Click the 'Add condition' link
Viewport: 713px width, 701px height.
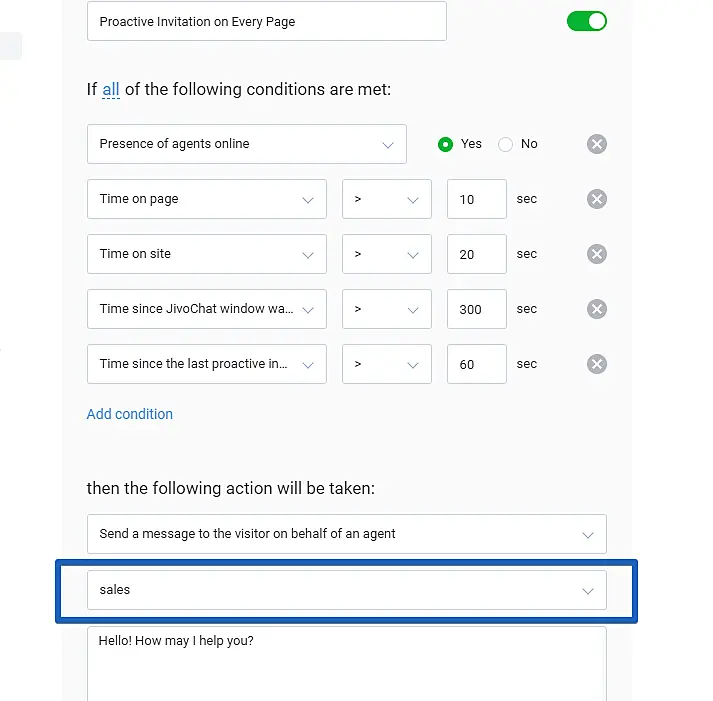point(130,414)
